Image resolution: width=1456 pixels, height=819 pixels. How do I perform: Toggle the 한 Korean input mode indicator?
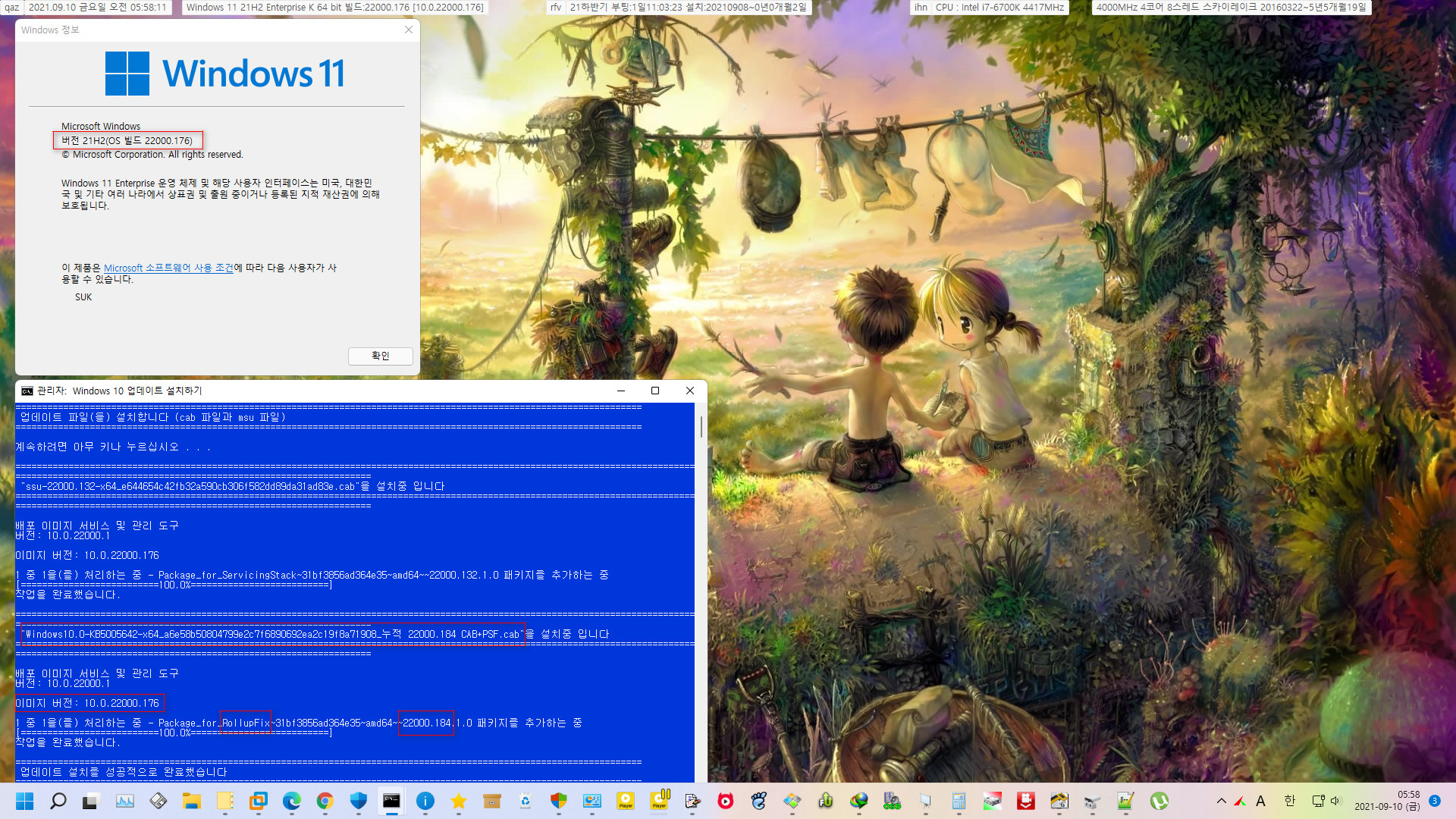click(1290, 801)
